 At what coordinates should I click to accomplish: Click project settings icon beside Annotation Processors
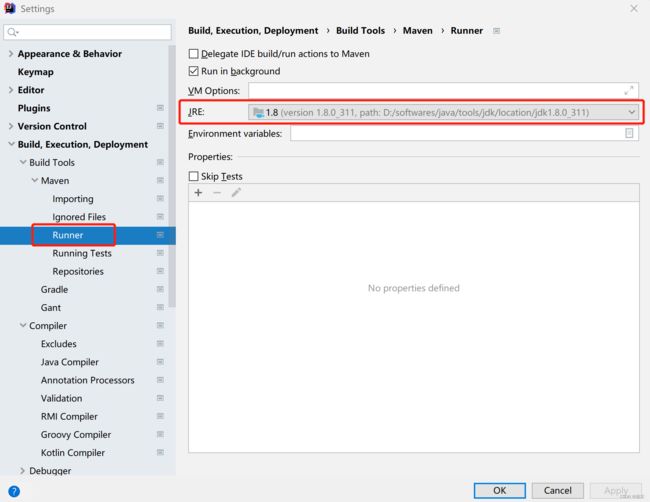160,380
